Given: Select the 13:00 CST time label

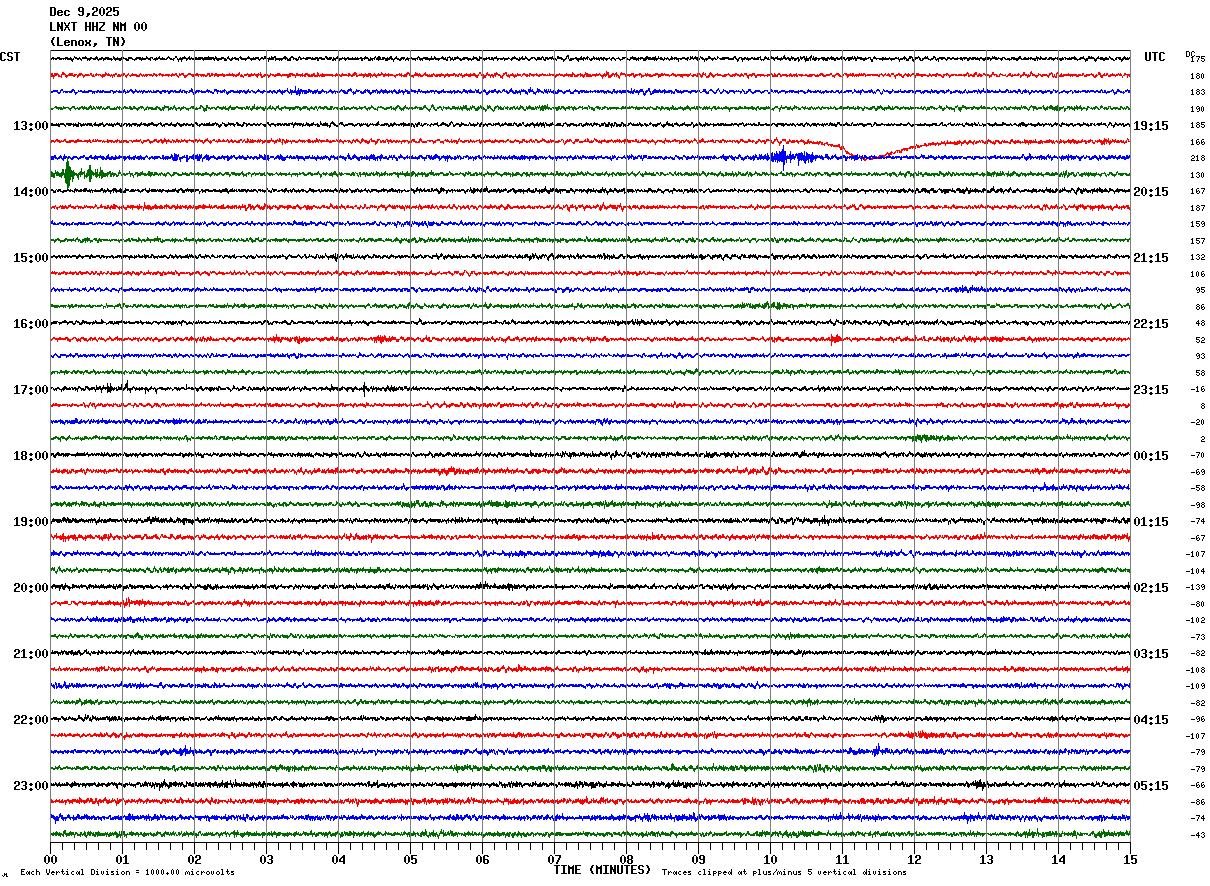Looking at the screenshot, I should pos(31,126).
